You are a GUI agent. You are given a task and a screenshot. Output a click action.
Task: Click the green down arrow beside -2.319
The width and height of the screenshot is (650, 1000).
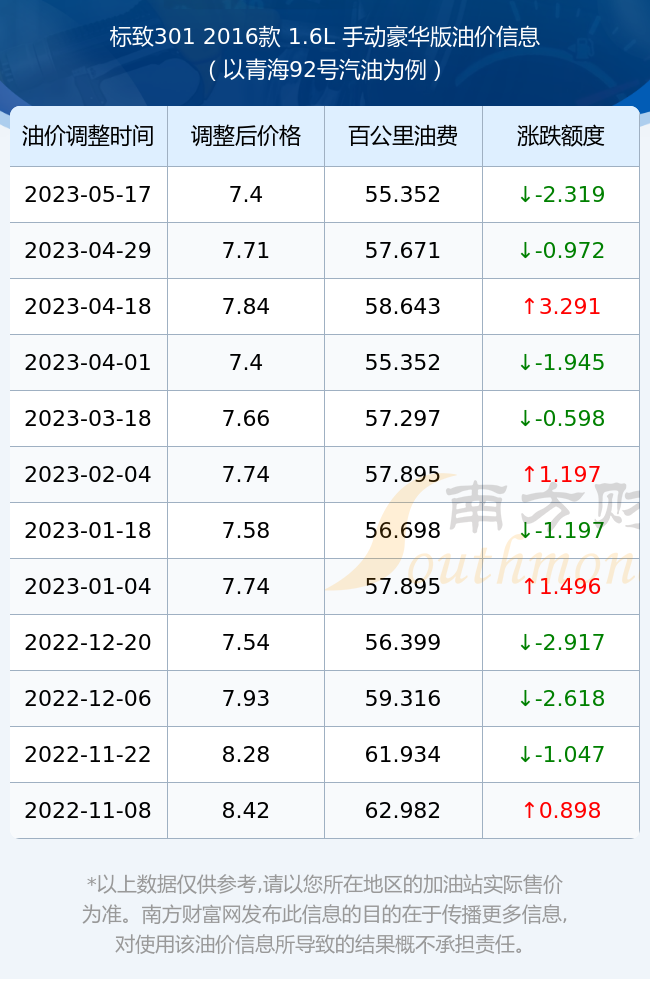(x=525, y=194)
